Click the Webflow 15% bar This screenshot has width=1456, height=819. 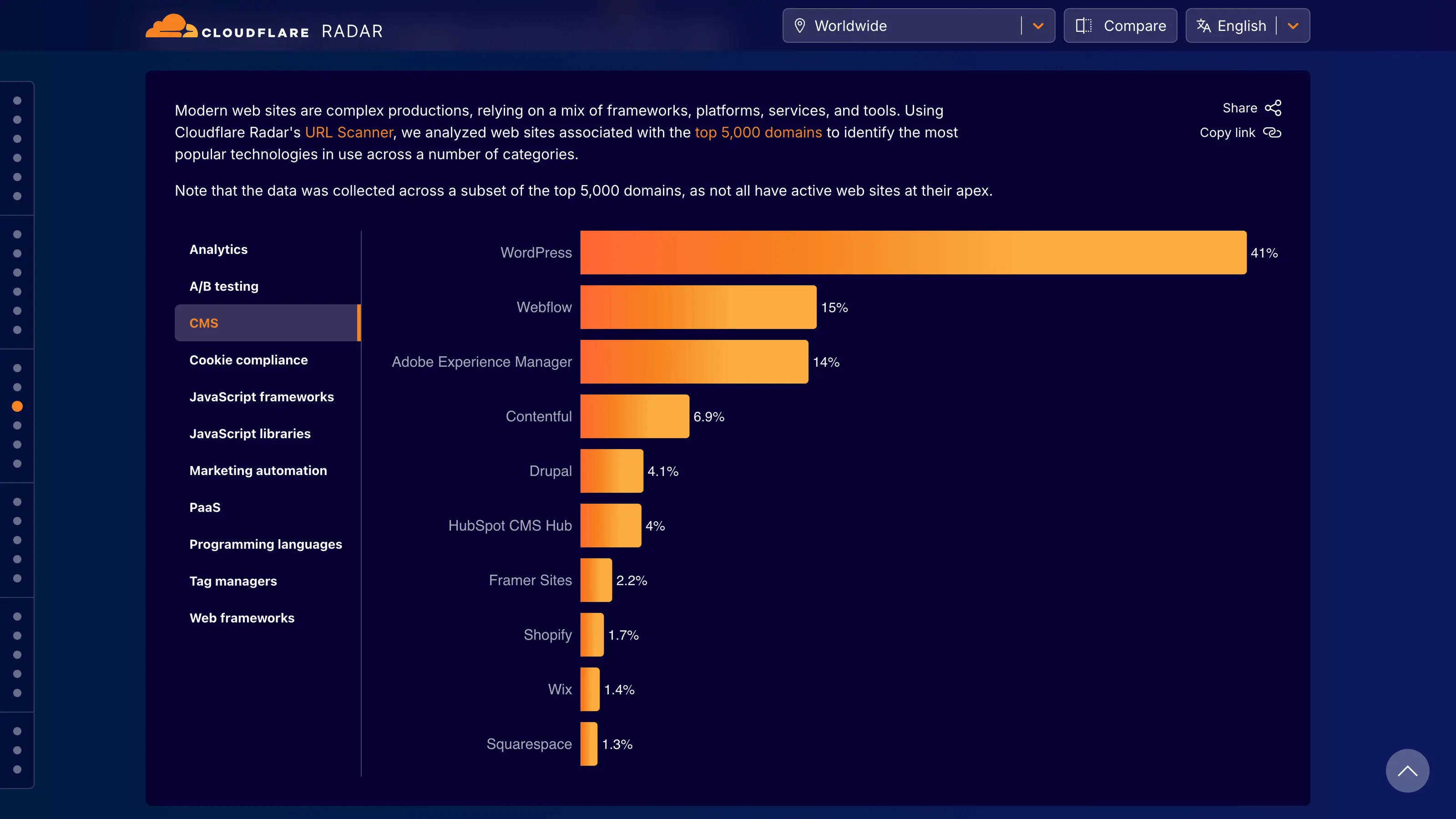click(698, 307)
